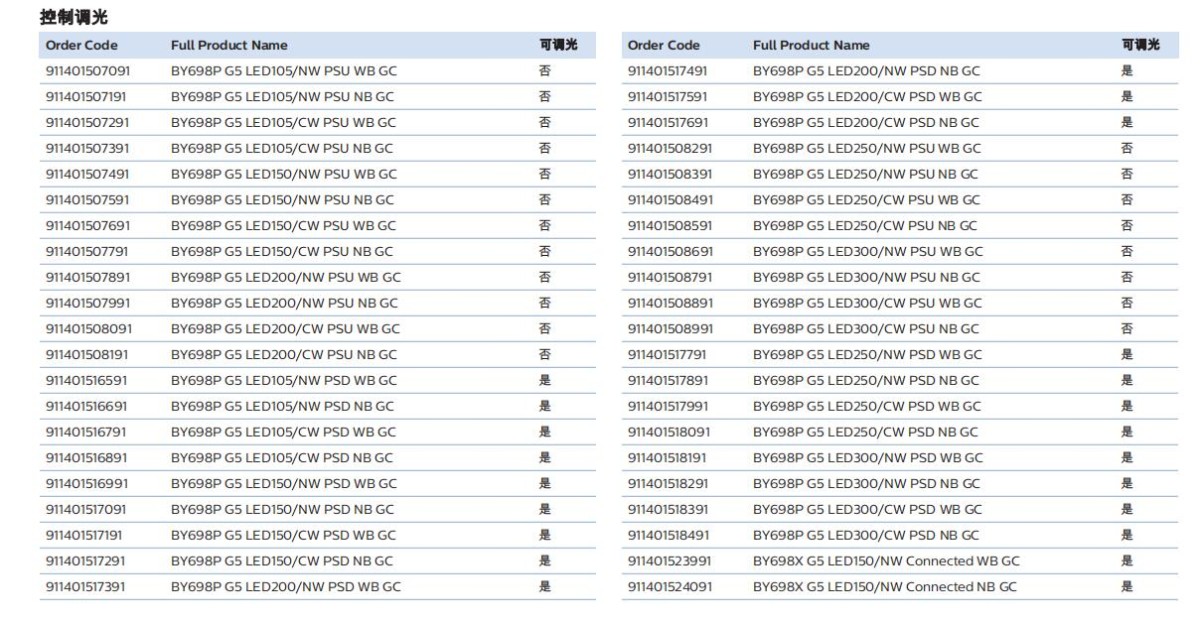Screen dimensions: 1200x621
Task: Click the right table's 可调光 column header
Action: [1140, 45]
